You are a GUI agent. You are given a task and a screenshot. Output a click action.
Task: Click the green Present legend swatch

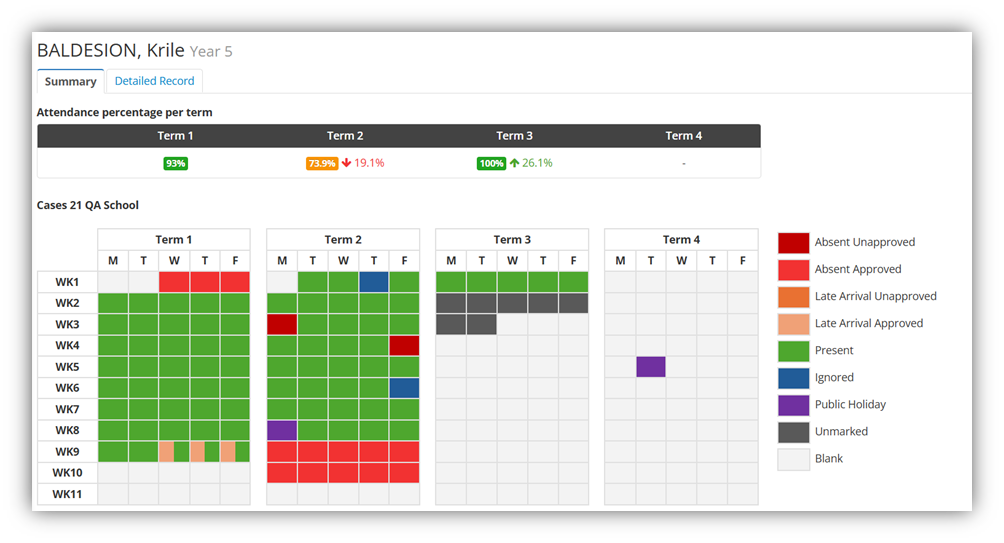click(793, 350)
